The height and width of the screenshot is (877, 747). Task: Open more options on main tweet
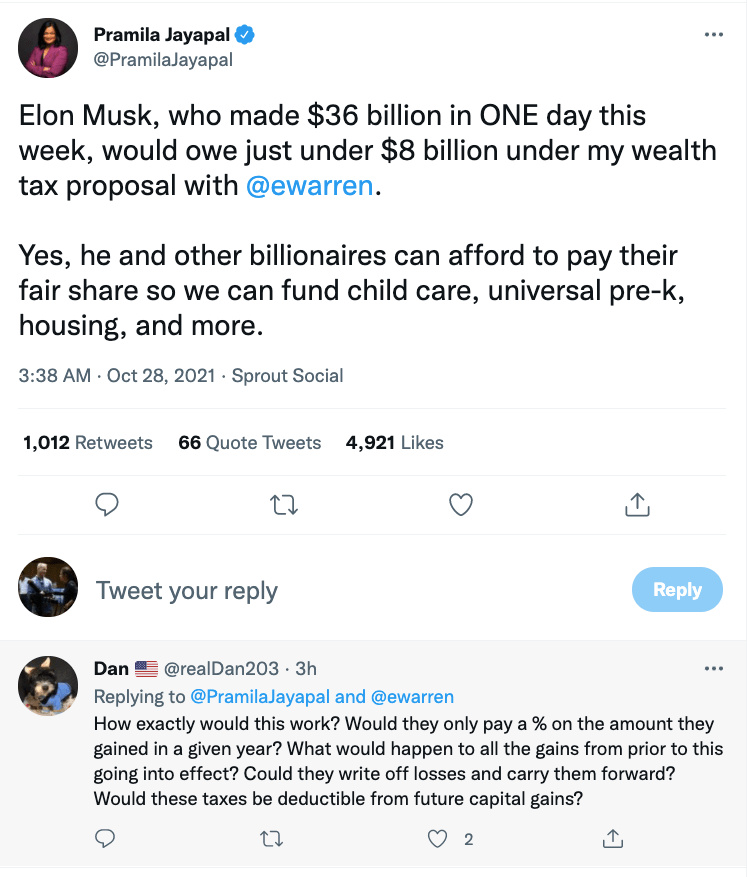point(713,34)
